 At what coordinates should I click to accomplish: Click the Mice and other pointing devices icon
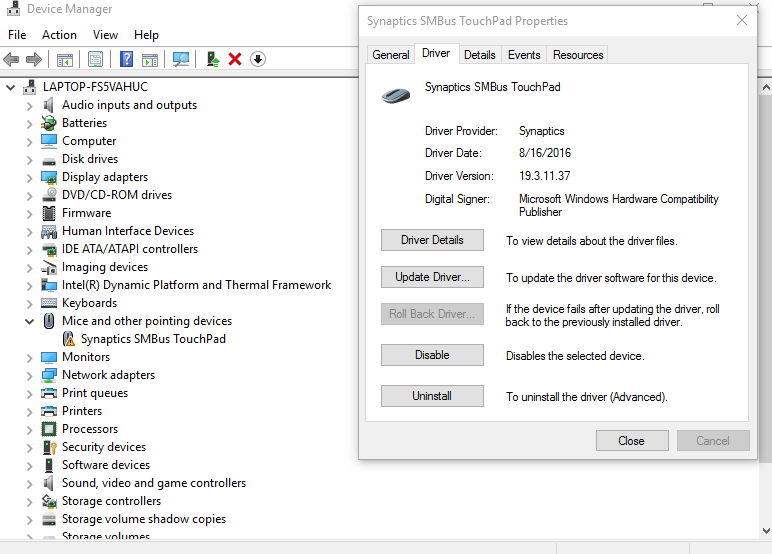49,321
